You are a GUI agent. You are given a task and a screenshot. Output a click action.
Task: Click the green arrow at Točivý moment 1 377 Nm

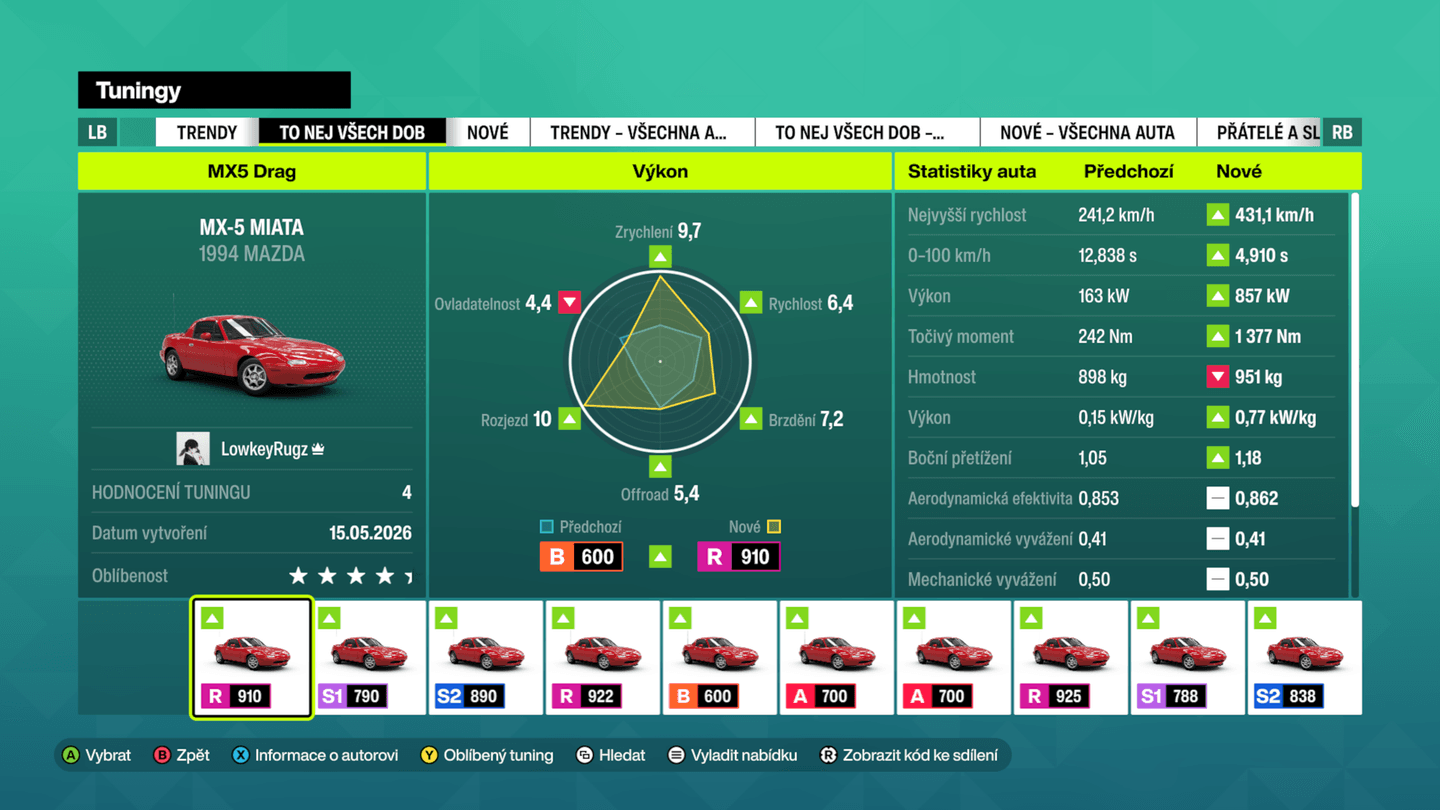(x=1217, y=336)
